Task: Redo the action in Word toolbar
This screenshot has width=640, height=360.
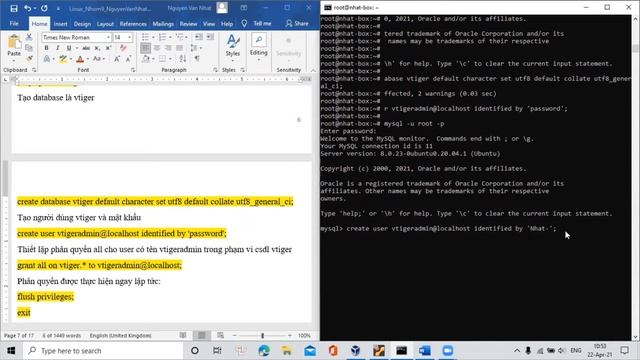Action: coord(44,8)
